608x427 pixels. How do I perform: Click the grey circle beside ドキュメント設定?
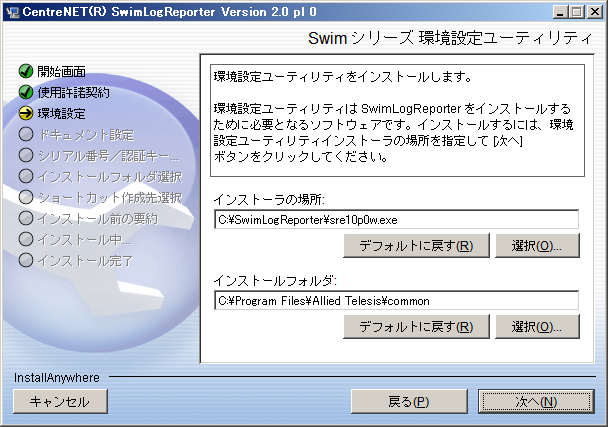pyautogui.click(x=26, y=135)
